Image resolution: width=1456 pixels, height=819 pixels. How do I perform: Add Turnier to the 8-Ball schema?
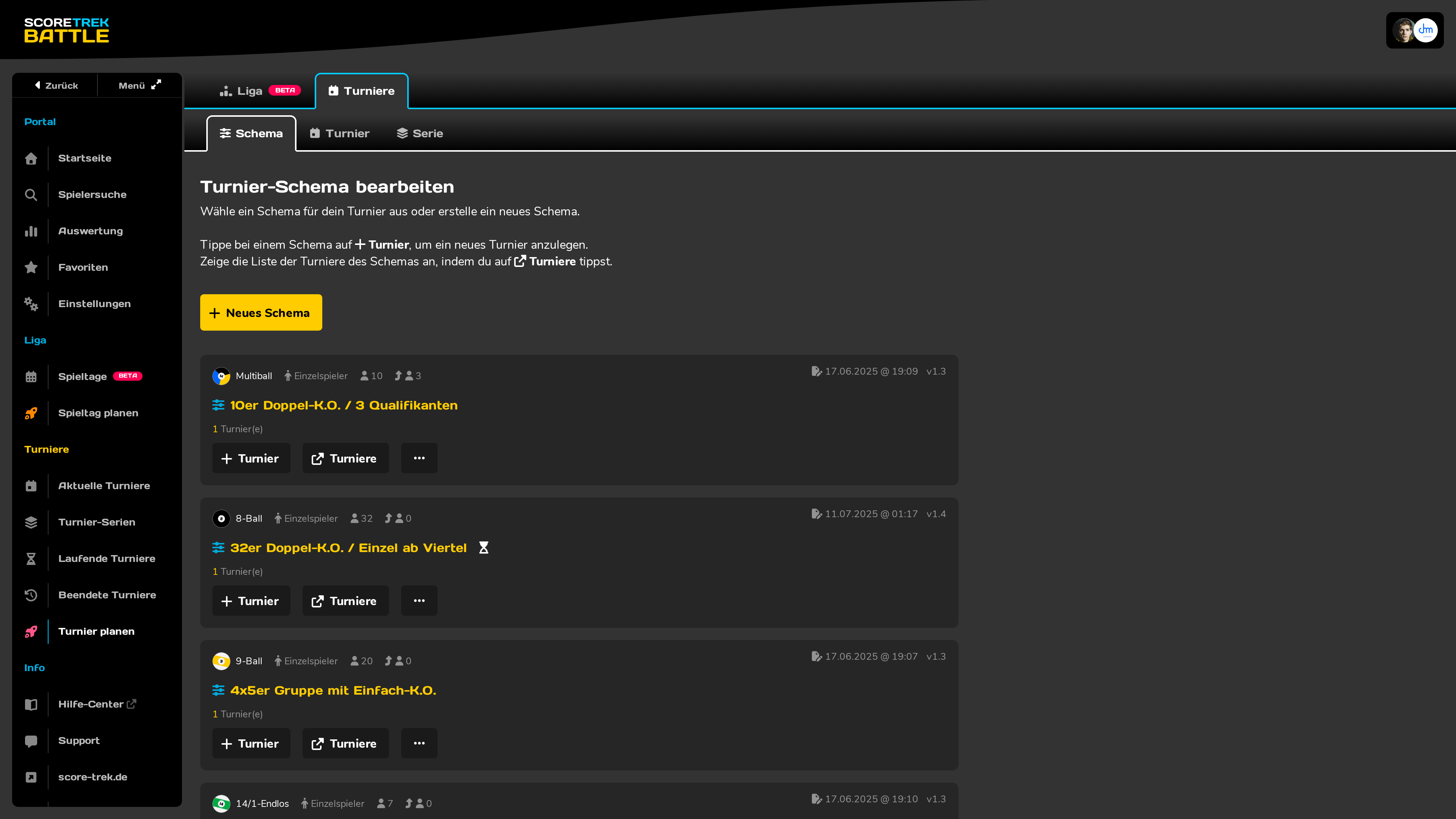(251, 601)
